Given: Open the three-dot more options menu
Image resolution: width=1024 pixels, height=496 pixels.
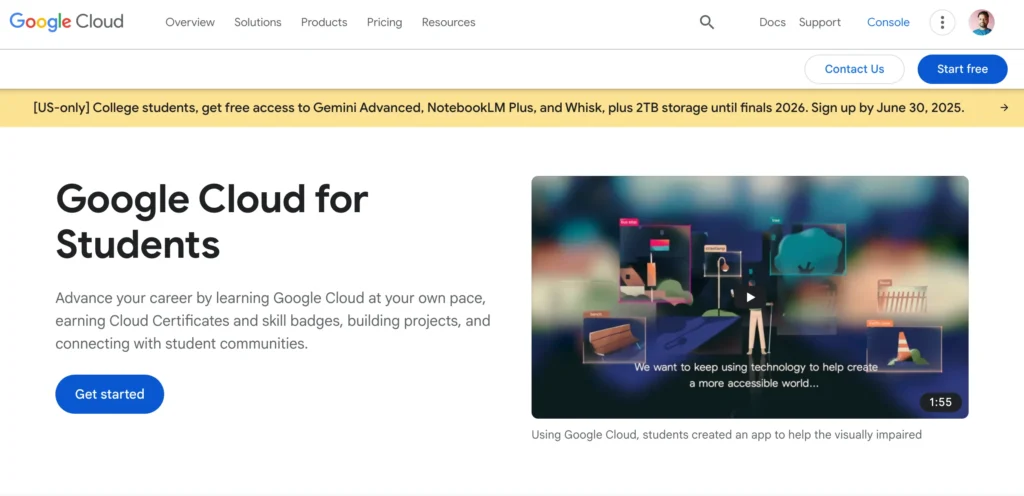Looking at the screenshot, I should [942, 22].
